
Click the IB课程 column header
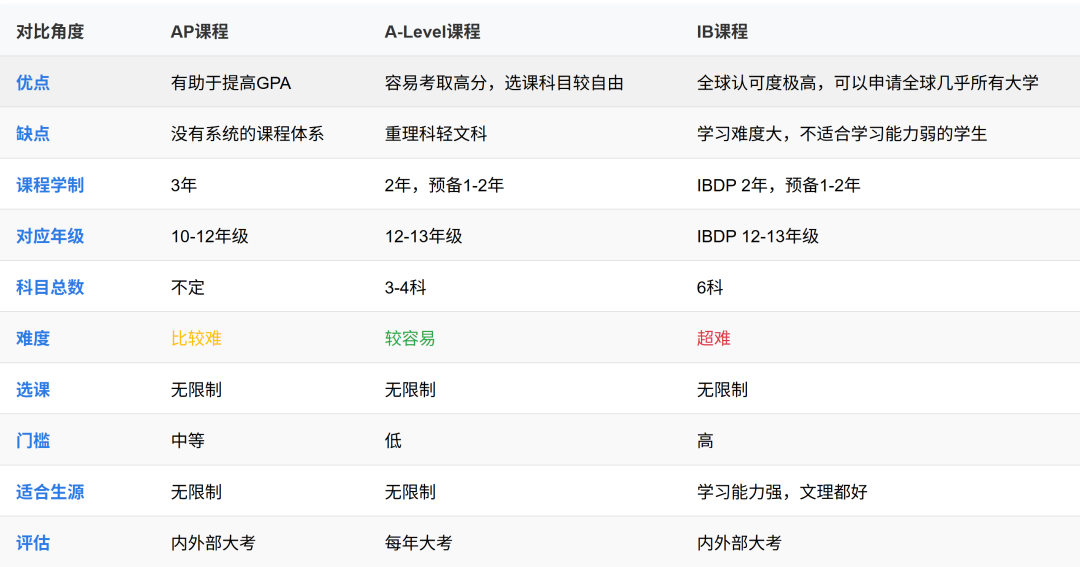[x=722, y=32]
